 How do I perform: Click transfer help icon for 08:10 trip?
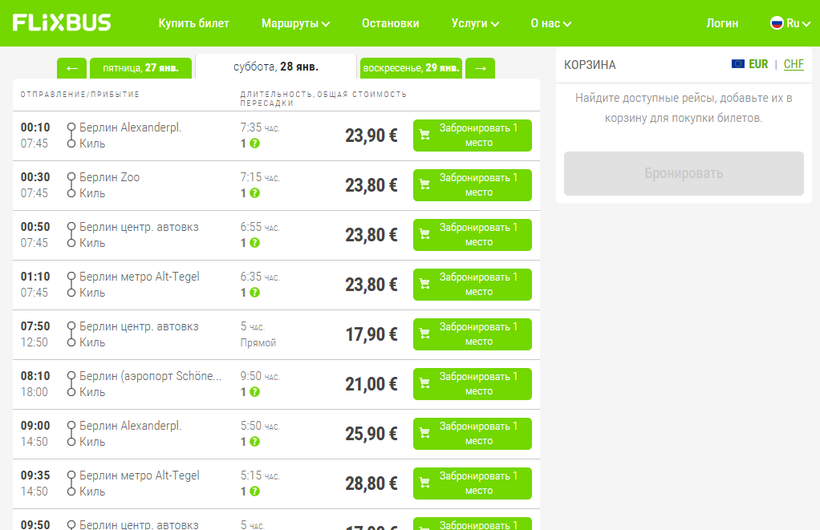(x=254, y=392)
